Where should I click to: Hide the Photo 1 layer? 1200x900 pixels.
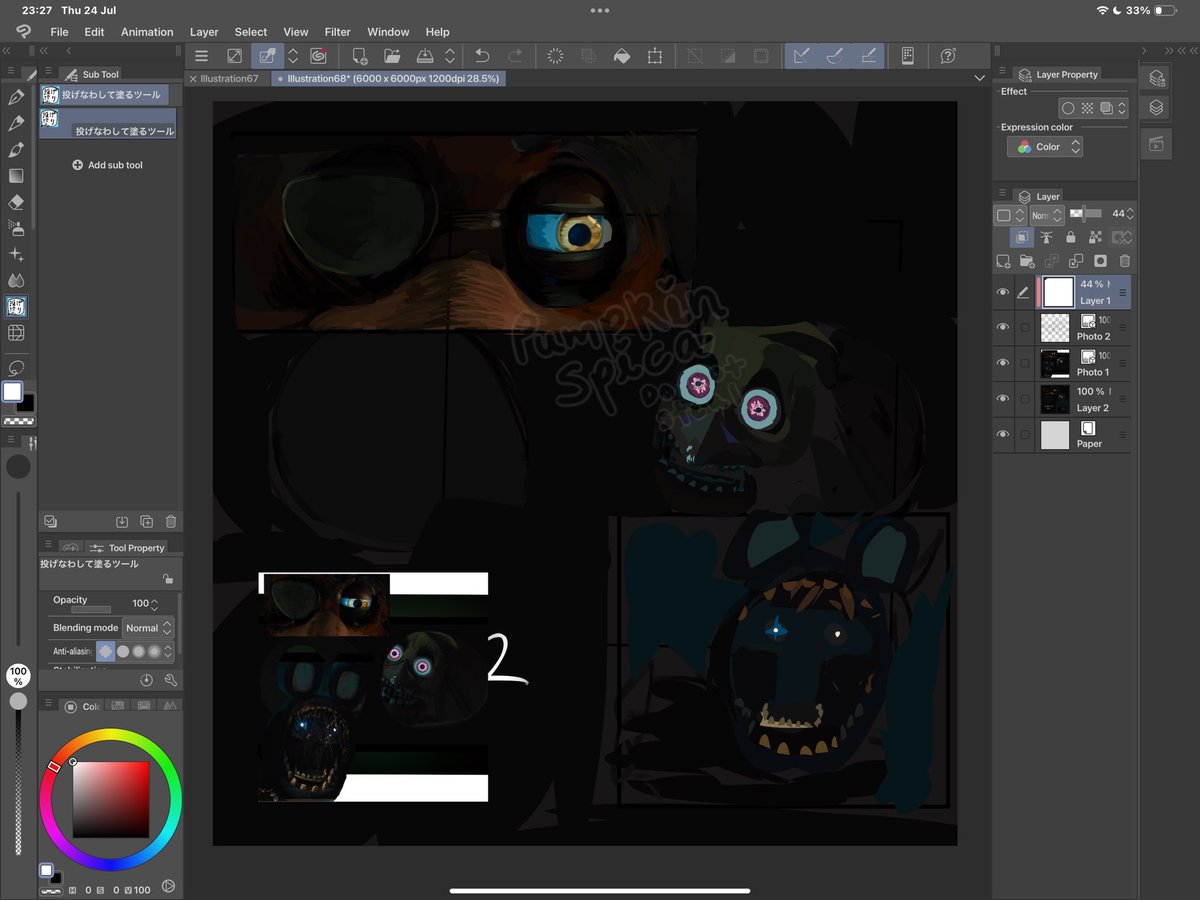1003,363
